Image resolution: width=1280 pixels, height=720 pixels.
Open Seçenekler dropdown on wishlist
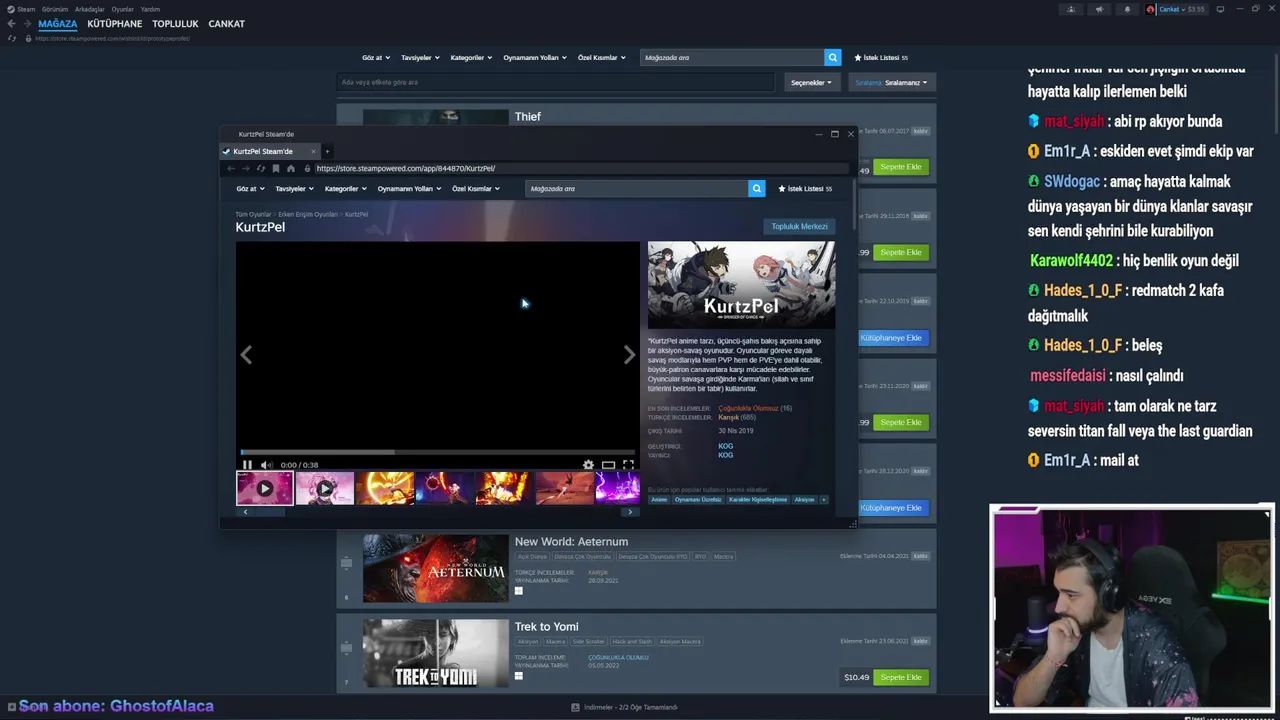[x=811, y=82]
